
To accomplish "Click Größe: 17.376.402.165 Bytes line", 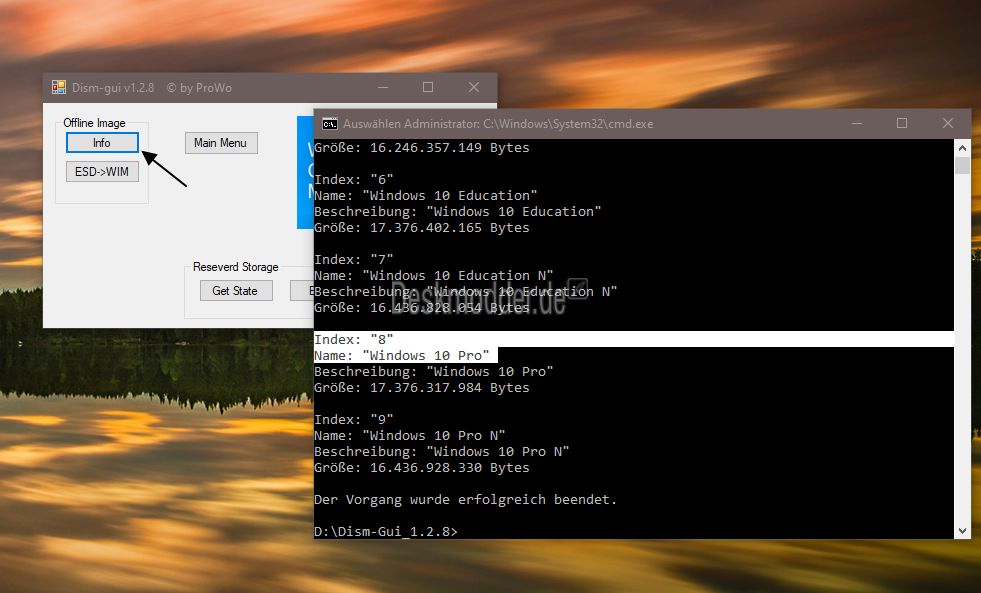I will pyautogui.click(x=422, y=228).
